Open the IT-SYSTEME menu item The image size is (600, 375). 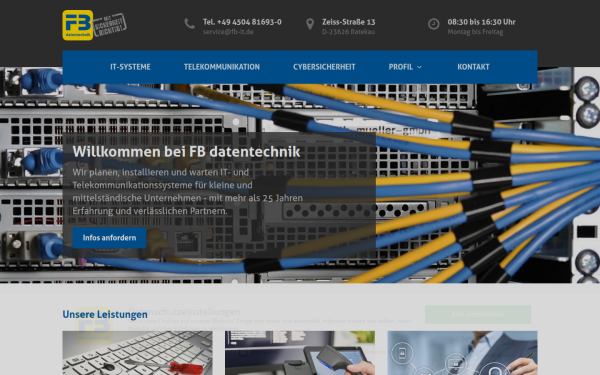(x=130, y=67)
